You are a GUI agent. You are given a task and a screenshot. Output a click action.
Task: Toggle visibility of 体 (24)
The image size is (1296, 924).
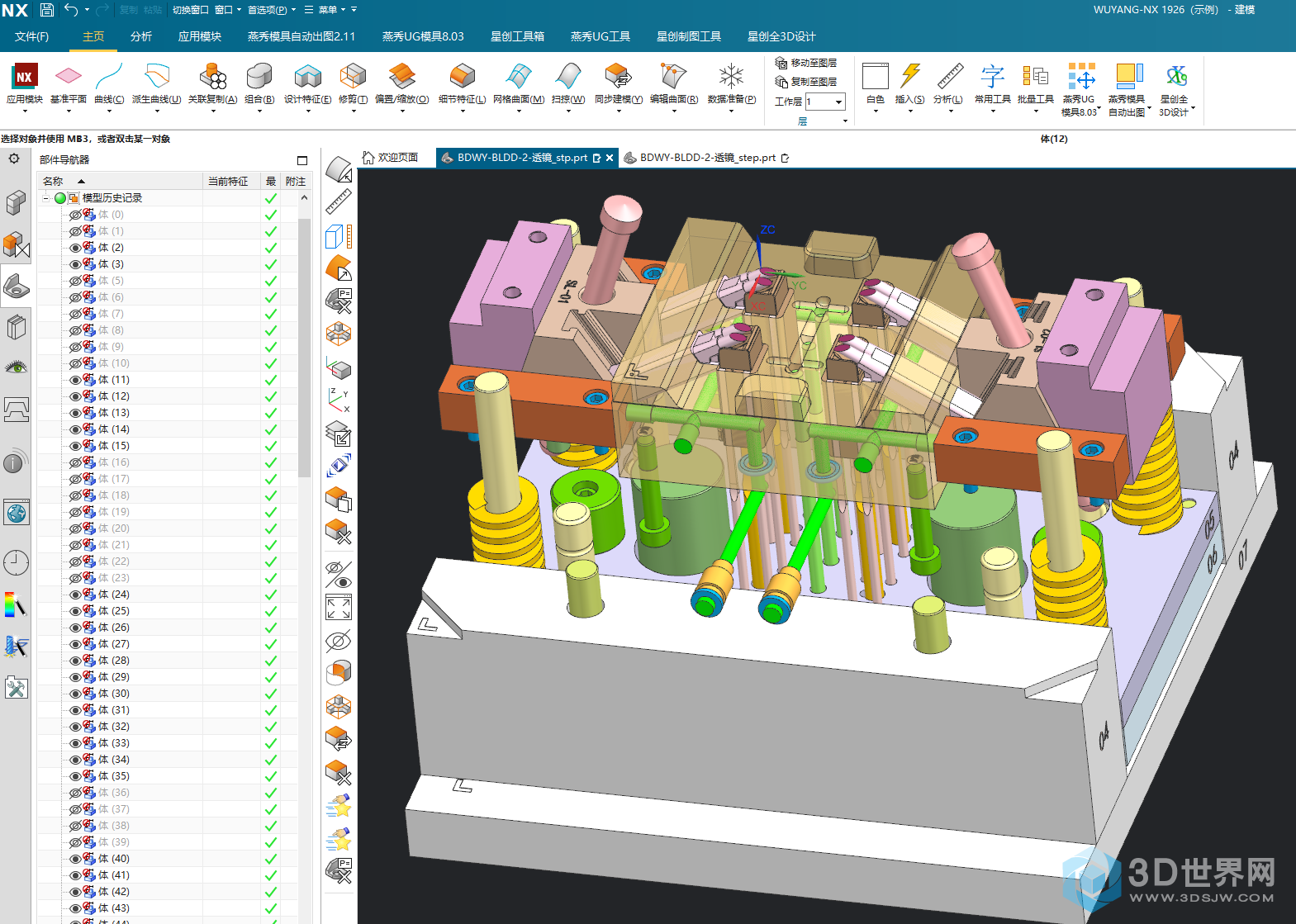(x=75, y=595)
